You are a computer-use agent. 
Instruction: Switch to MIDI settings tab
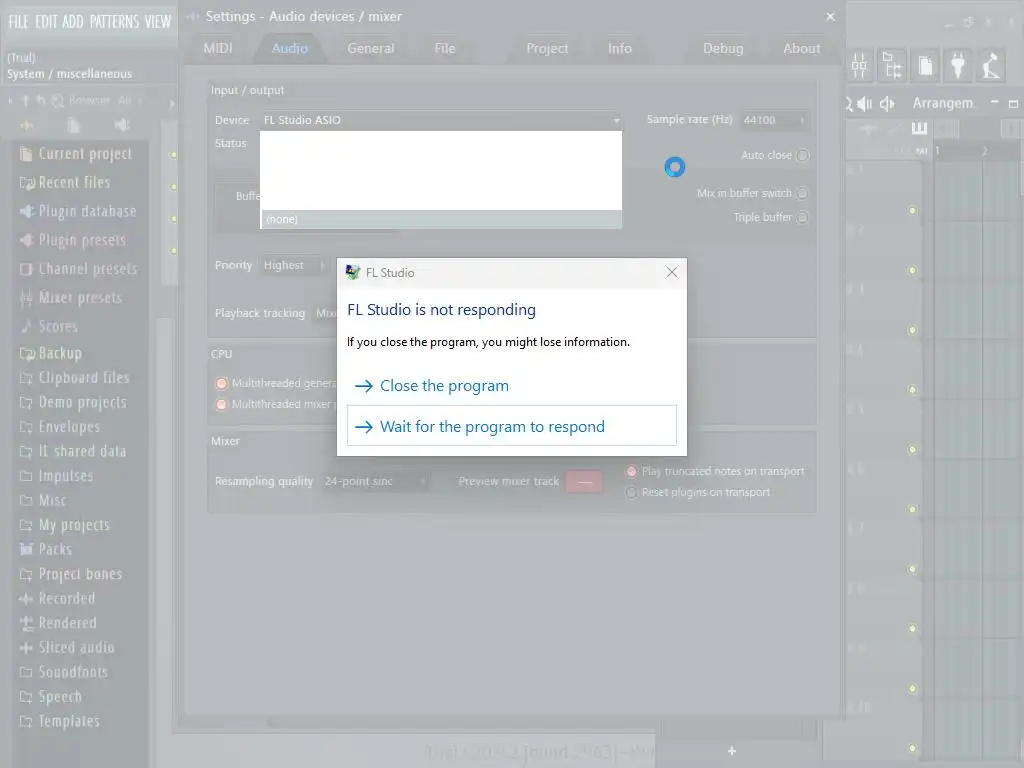(x=218, y=48)
